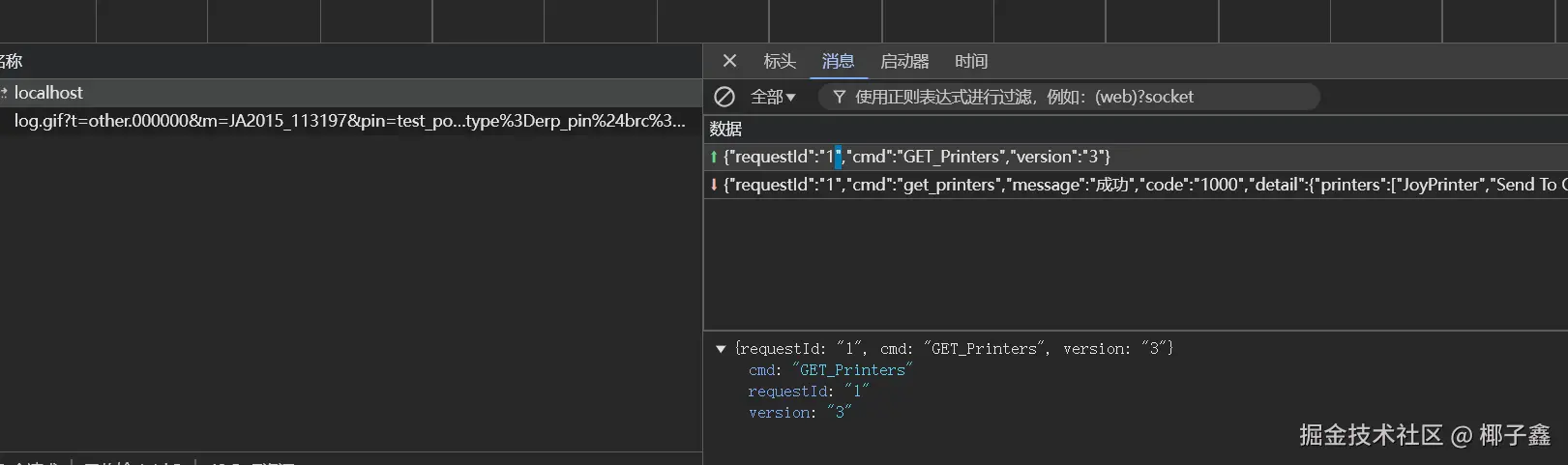Click the 名称 column header
This screenshot has height=465, width=1568.
tap(11, 61)
